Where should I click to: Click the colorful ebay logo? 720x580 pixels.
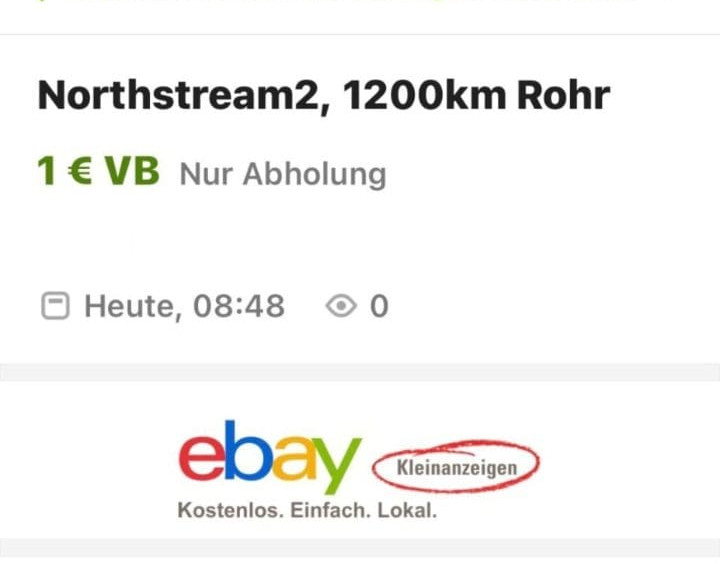270,457
